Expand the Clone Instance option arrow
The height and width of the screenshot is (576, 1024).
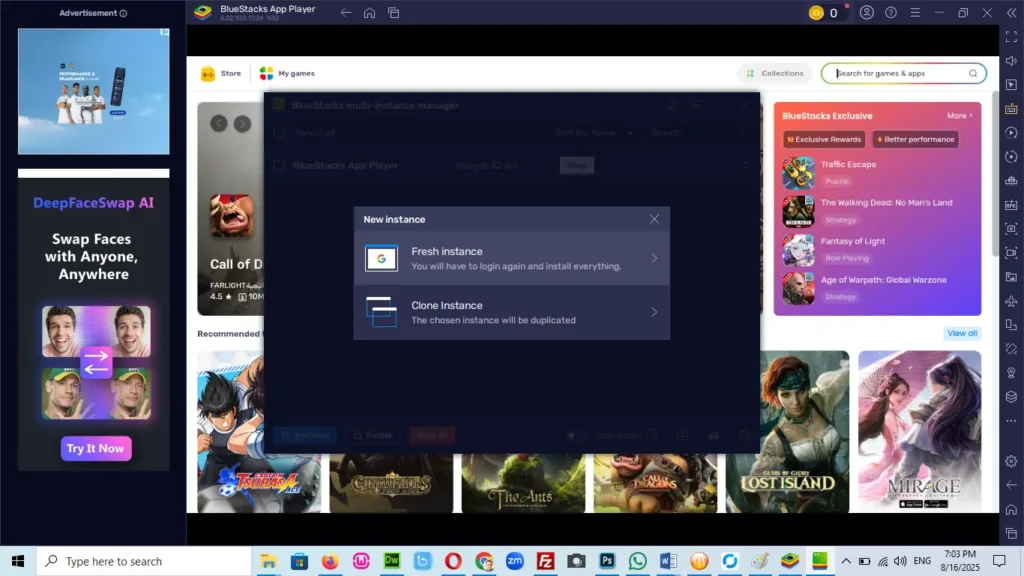coord(654,312)
